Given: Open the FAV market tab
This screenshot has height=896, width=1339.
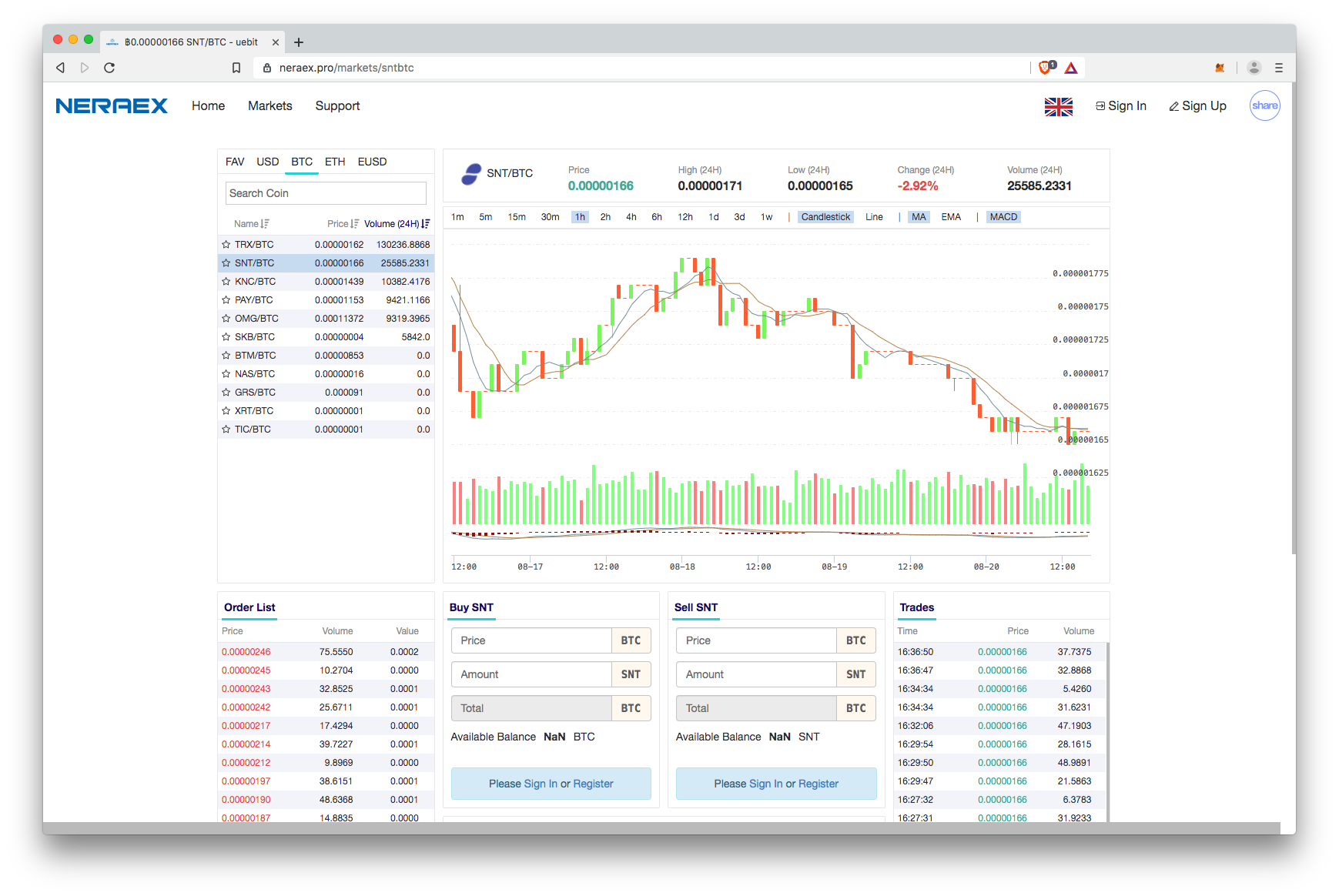Looking at the screenshot, I should (x=235, y=162).
